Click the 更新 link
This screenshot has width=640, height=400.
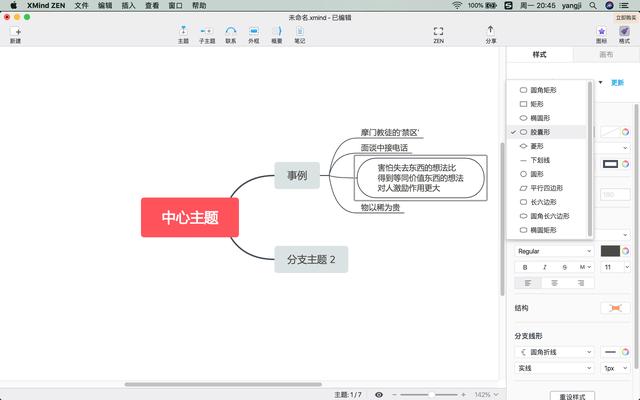coord(617,83)
